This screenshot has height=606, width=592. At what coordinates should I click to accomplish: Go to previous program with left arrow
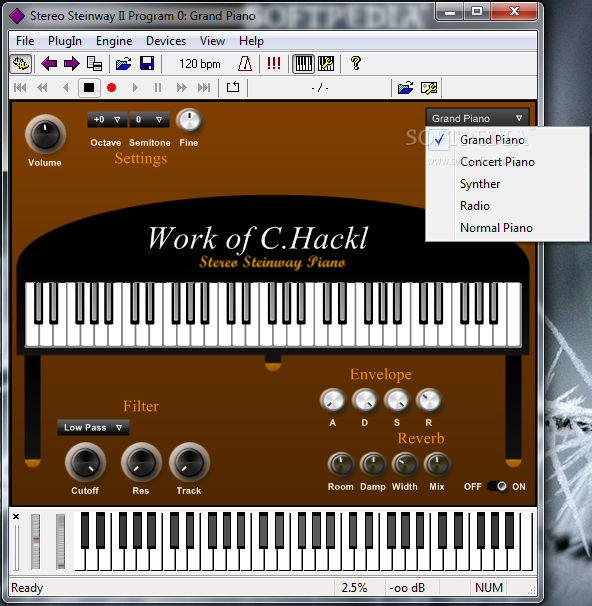(49, 64)
